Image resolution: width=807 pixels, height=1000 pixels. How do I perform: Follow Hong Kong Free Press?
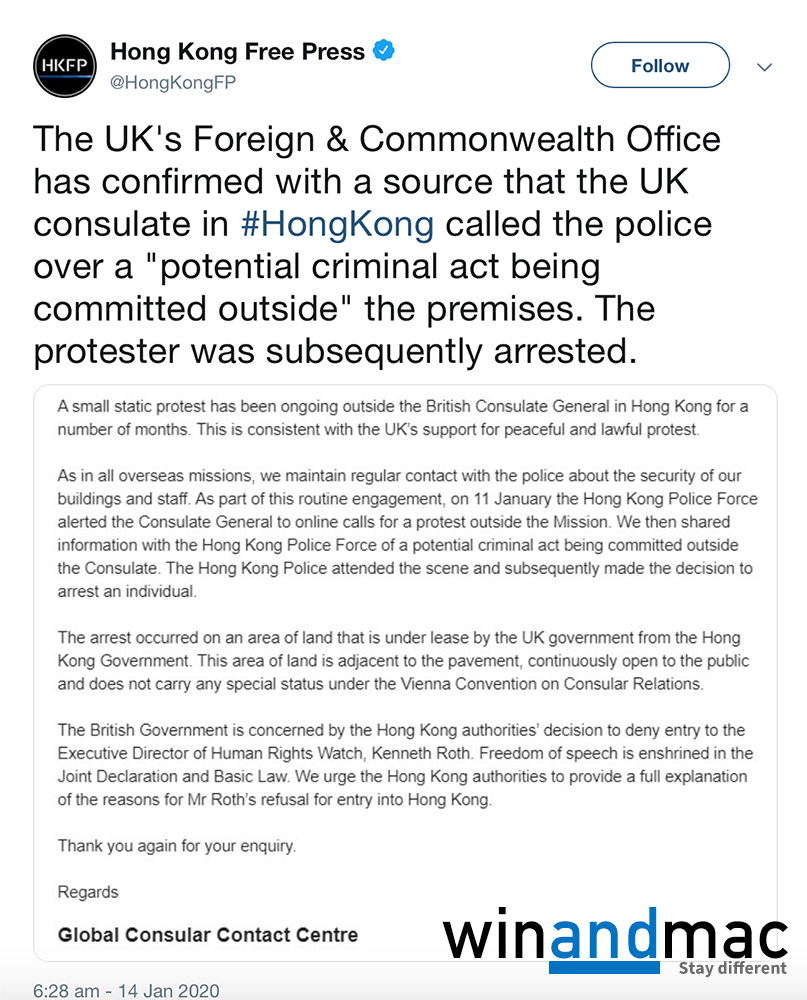click(x=660, y=66)
